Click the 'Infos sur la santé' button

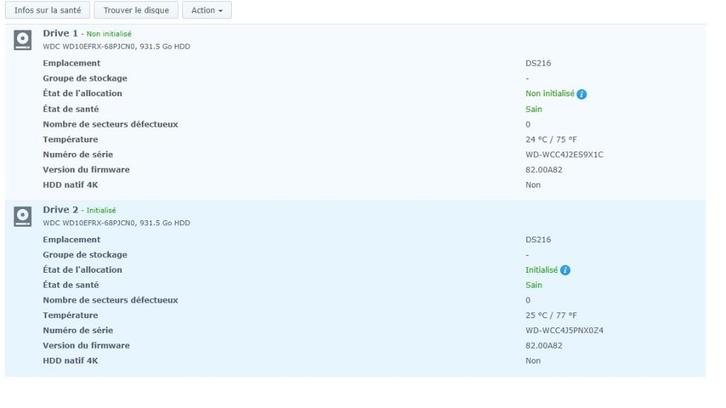(48, 10)
